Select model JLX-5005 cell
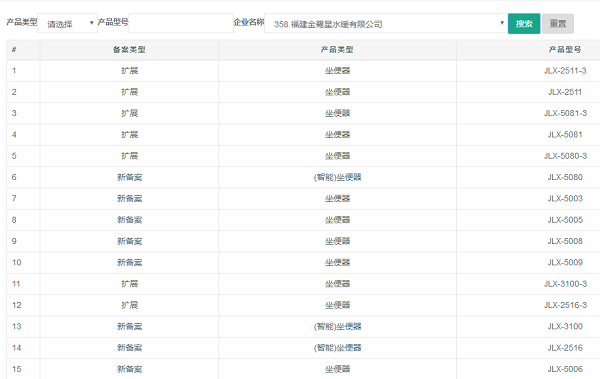600x379 pixels. pyautogui.click(x=565, y=220)
